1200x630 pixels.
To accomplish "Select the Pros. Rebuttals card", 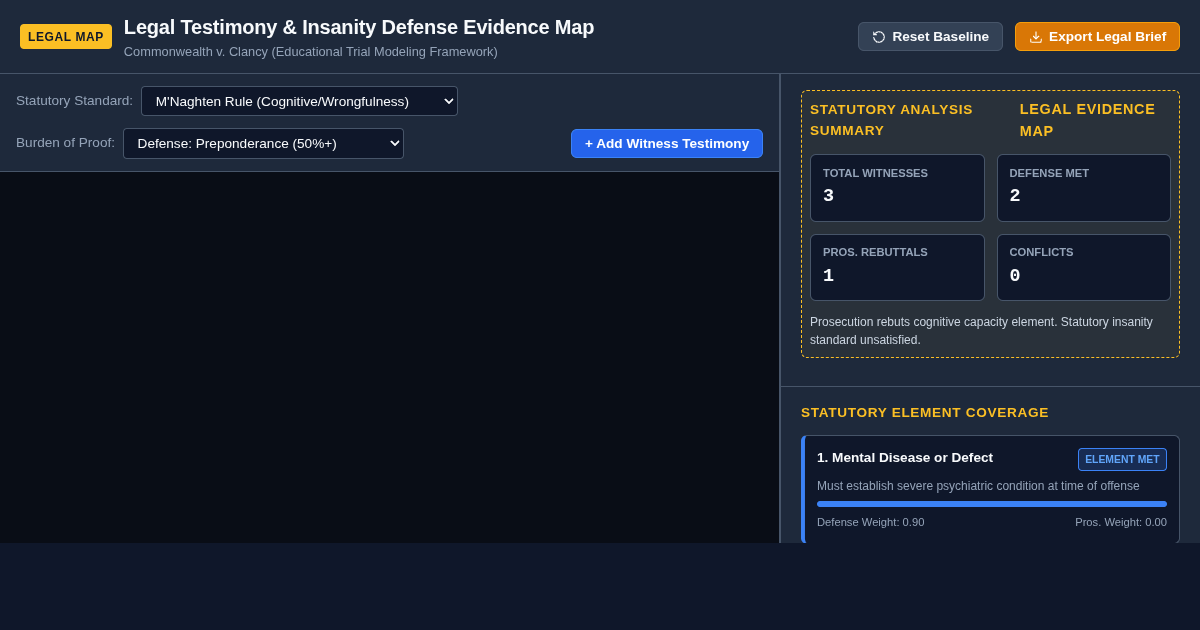I will 897,267.
